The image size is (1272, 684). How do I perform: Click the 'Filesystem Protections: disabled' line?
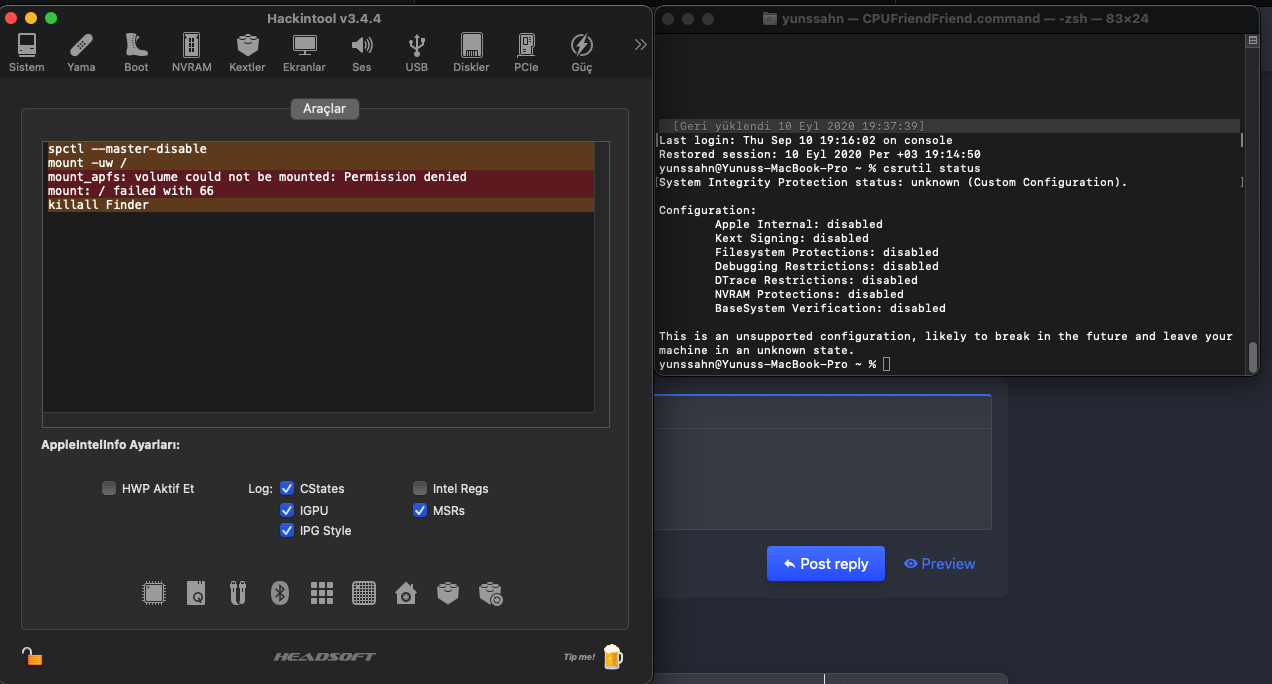pyautogui.click(x=827, y=253)
